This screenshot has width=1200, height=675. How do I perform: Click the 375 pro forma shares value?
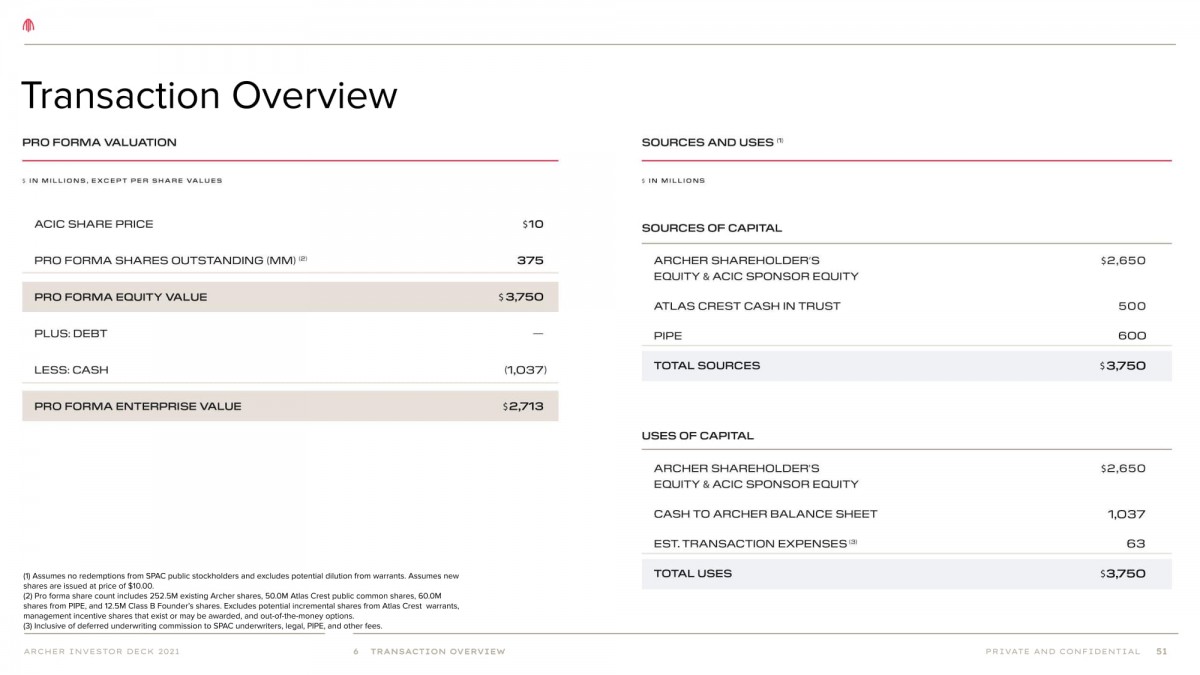point(530,260)
